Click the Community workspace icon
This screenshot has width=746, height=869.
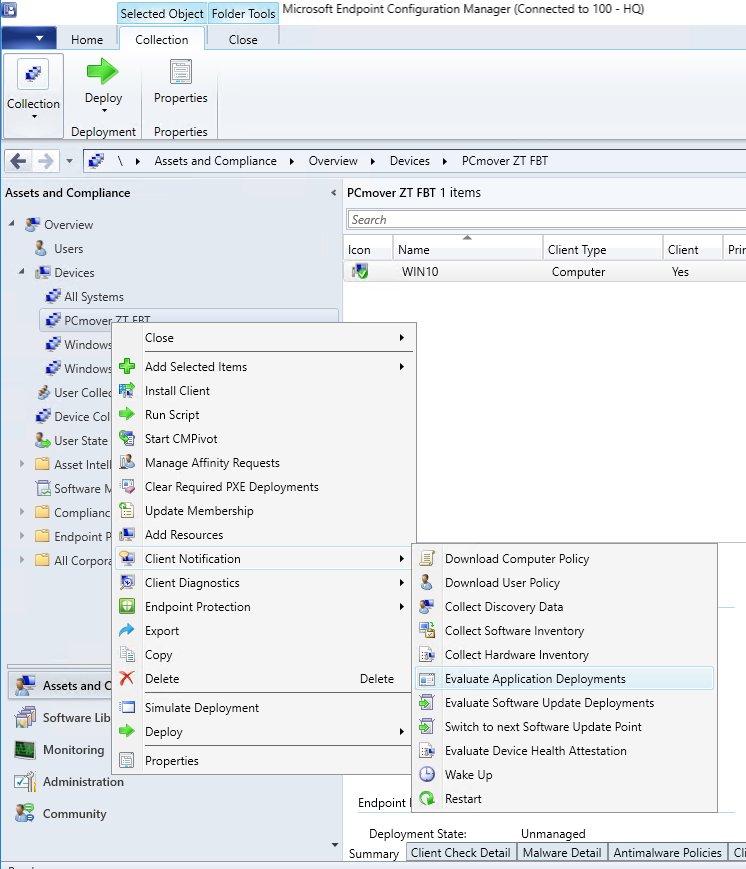click(25, 813)
